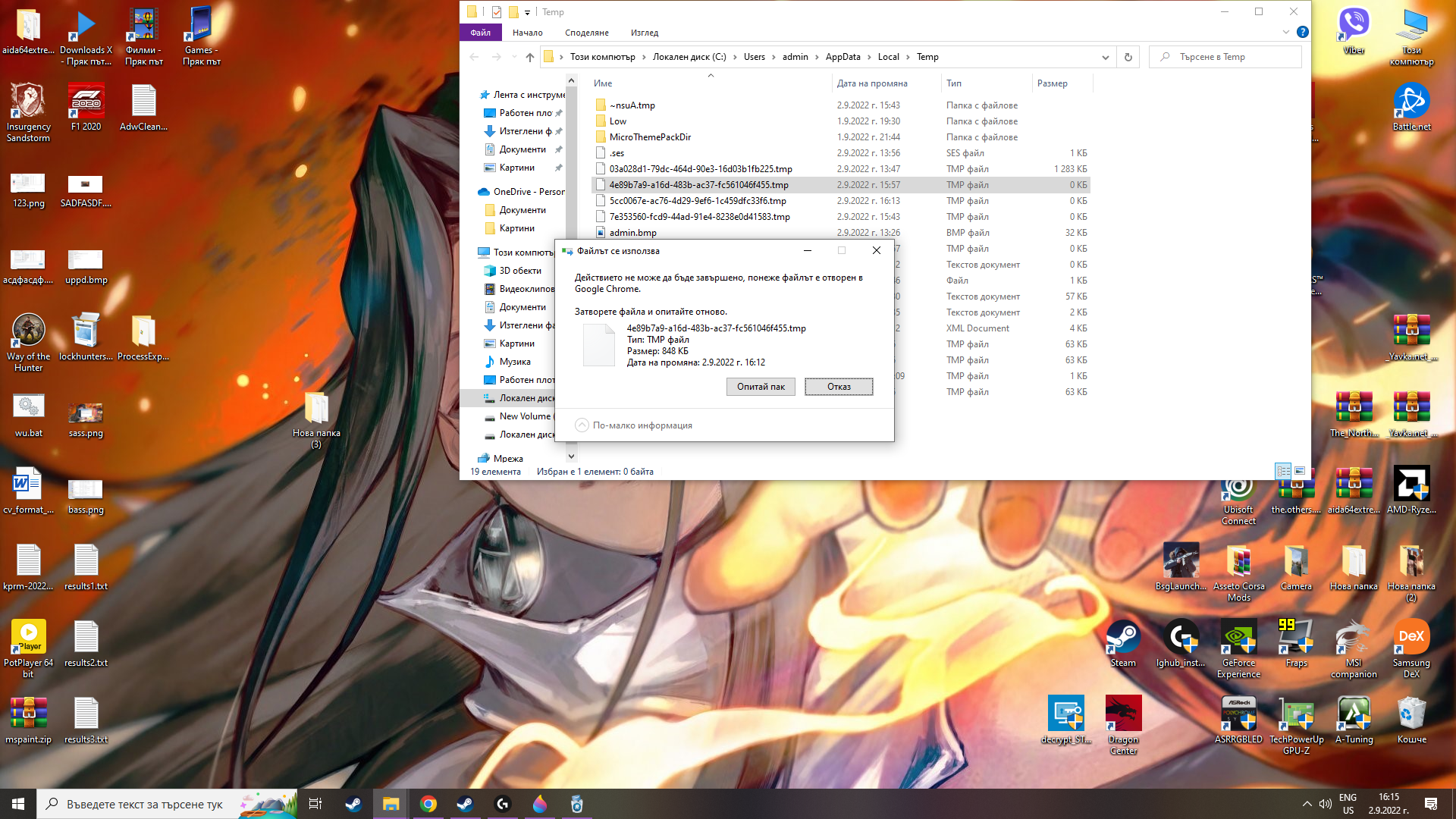The width and height of the screenshot is (1456, 819).
Task: Click the Отказ button
Action: point(839,387)
